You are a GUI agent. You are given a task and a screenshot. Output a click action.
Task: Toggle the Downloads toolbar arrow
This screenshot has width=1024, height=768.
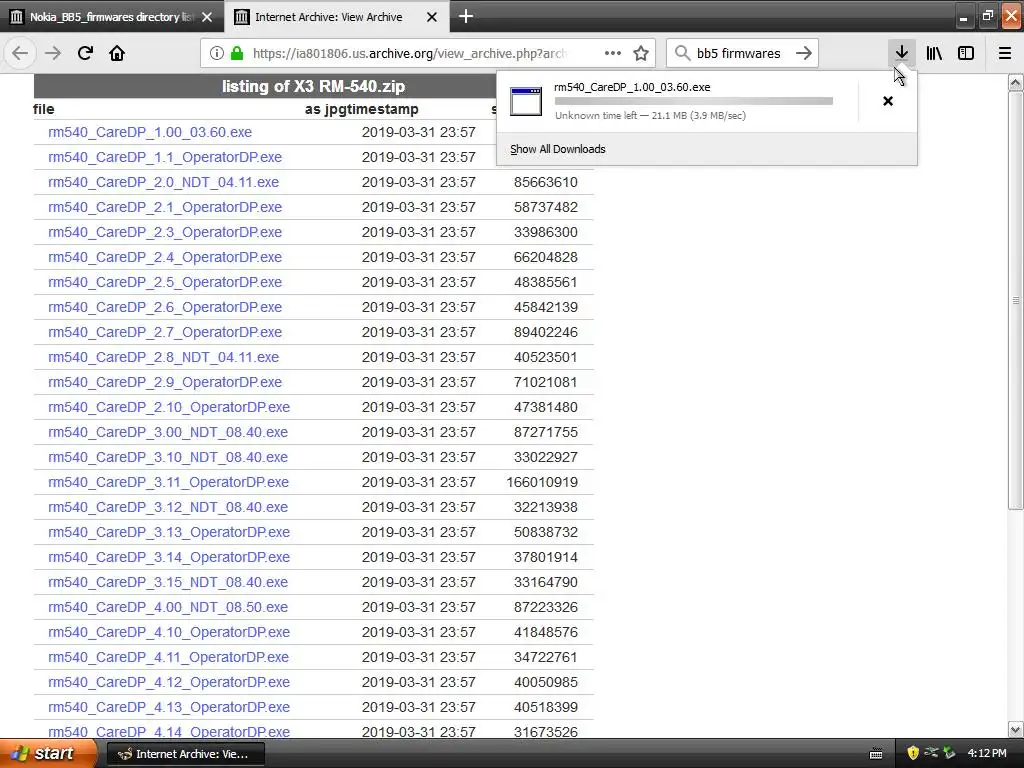[x=901, y=53]
